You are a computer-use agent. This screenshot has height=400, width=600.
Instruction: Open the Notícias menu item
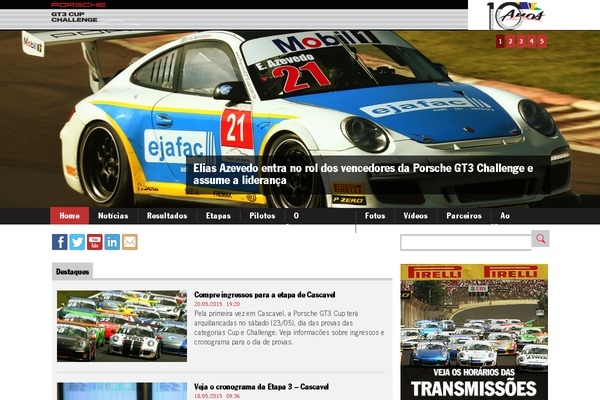(x=113, y=216)
